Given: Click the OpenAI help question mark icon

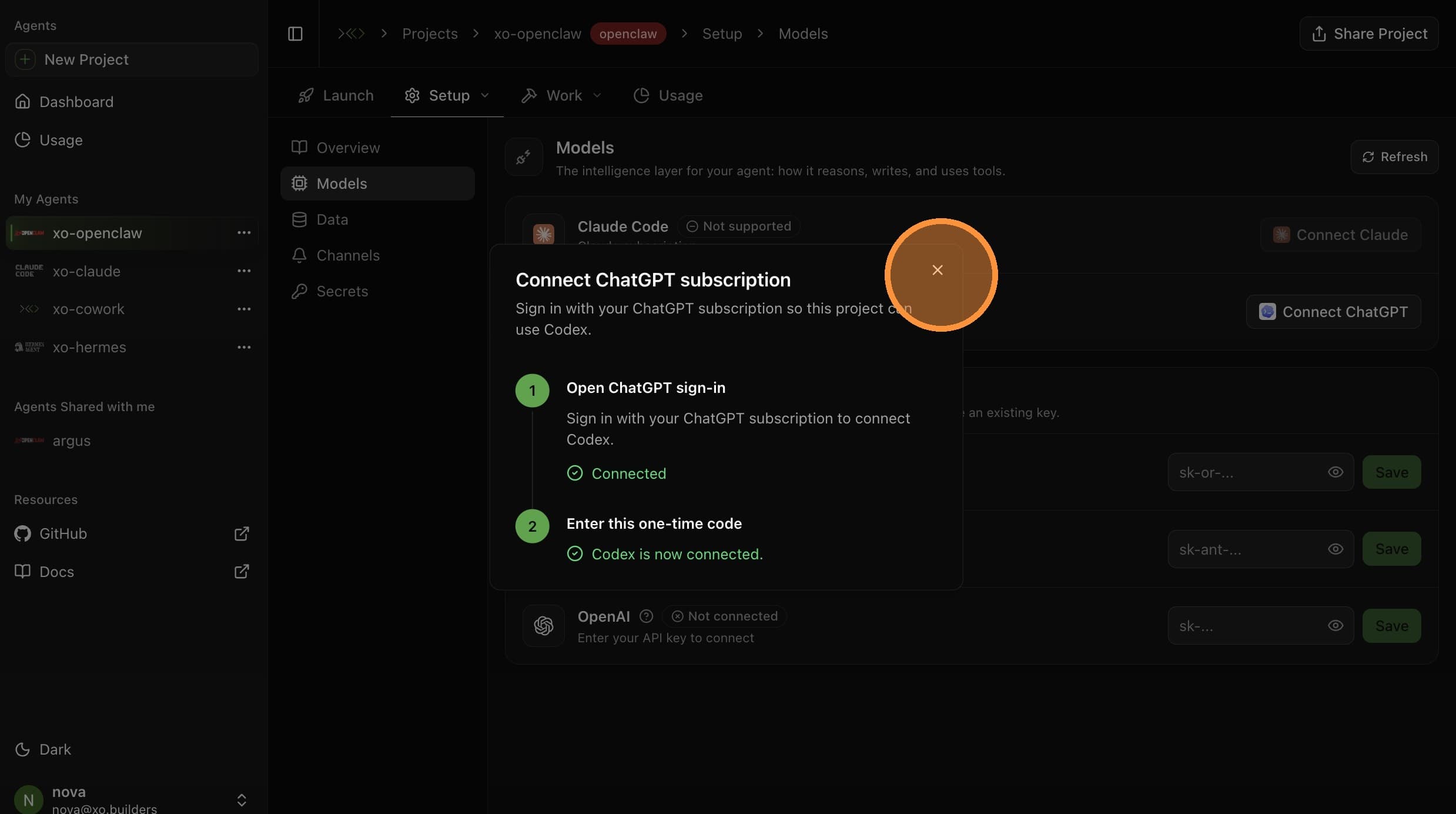Looking at the screenshot, I should click(646, 616).
